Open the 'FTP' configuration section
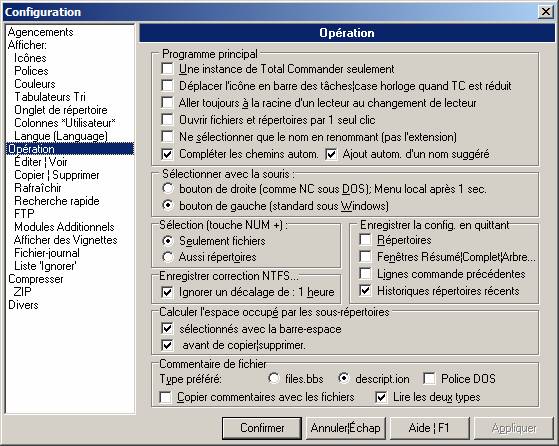The width and height of the screenshot is (559, 446). (24, 214)
